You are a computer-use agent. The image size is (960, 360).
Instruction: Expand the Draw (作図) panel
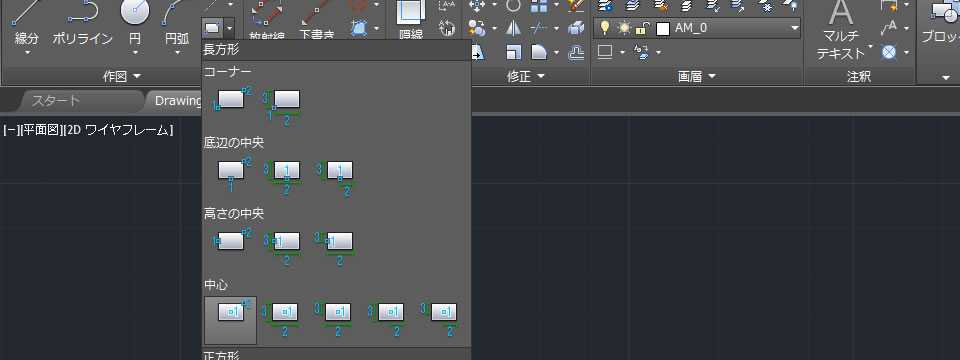click(x=121, y=76)
